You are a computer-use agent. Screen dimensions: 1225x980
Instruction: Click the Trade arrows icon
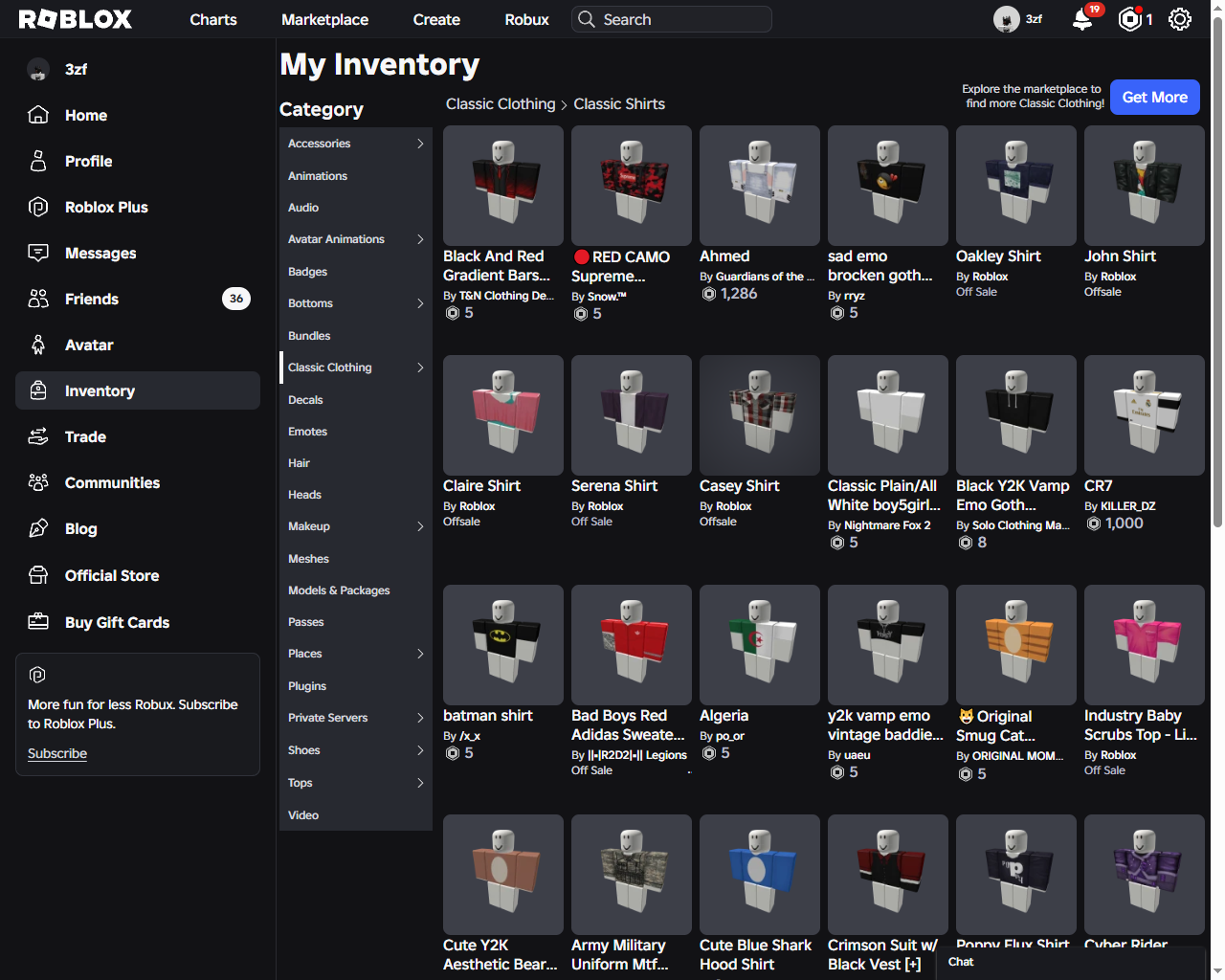(x=38, y=436)
